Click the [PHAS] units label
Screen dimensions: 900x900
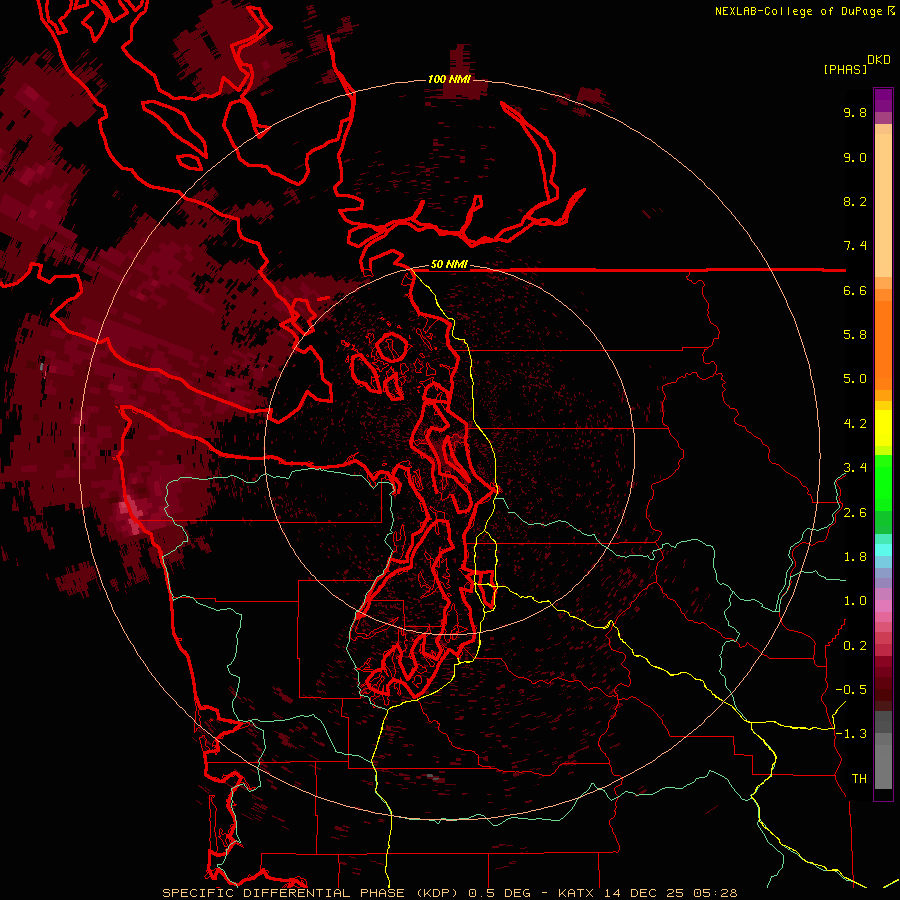tap(845, 69)
